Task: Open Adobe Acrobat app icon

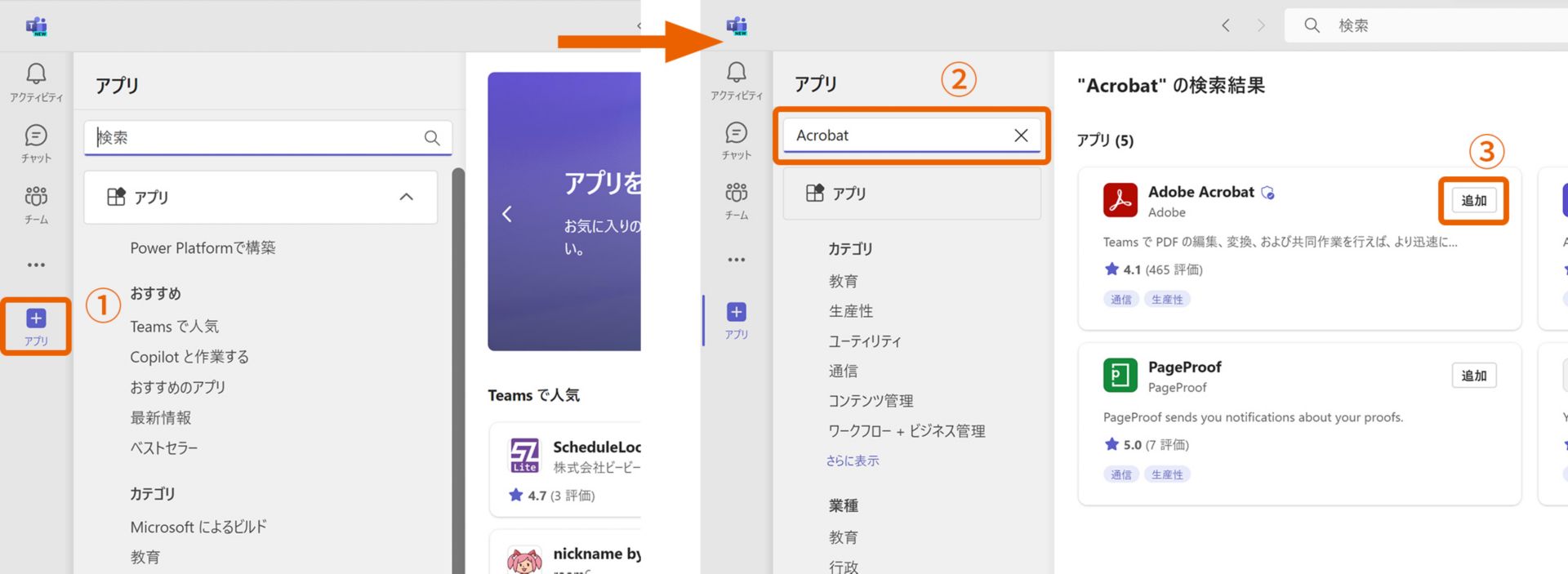Action: click(x=1120, y=200)
